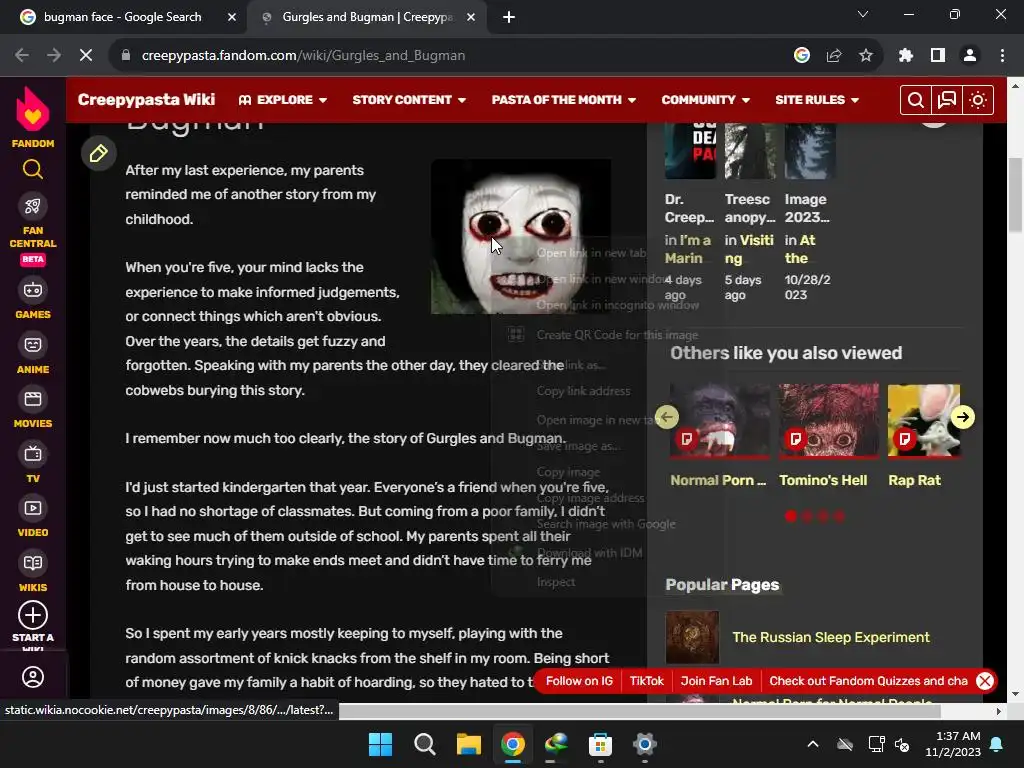Open user profile icon in sidebar
This screenshot has width=1024, height=768.
tap(33, 677)
